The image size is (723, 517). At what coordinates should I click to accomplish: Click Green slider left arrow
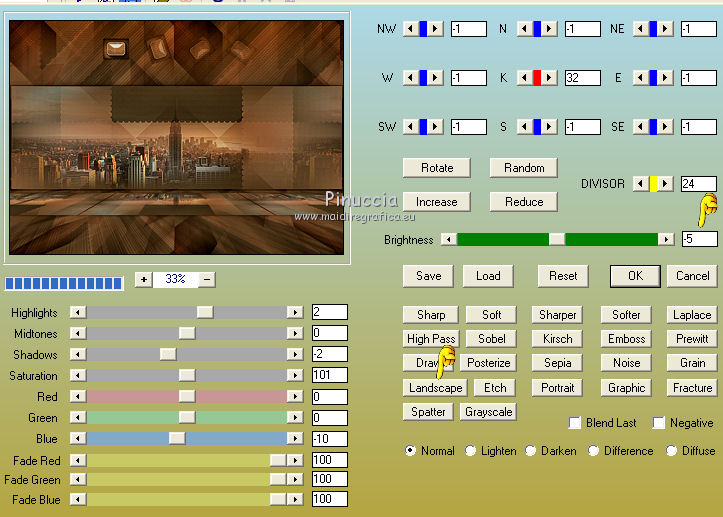coord(78,417)
